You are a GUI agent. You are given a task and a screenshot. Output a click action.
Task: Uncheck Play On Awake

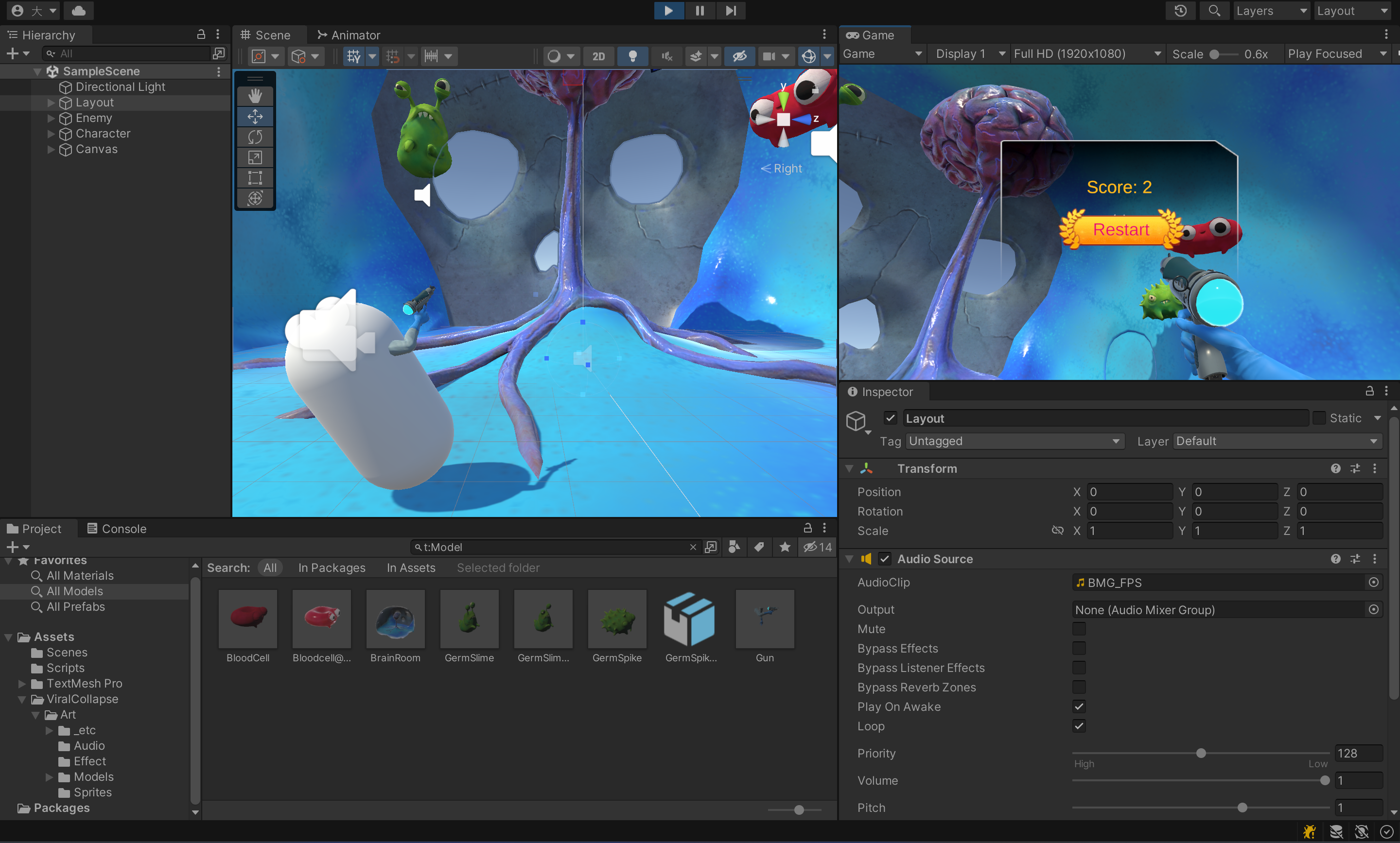tap(1078, 706)
